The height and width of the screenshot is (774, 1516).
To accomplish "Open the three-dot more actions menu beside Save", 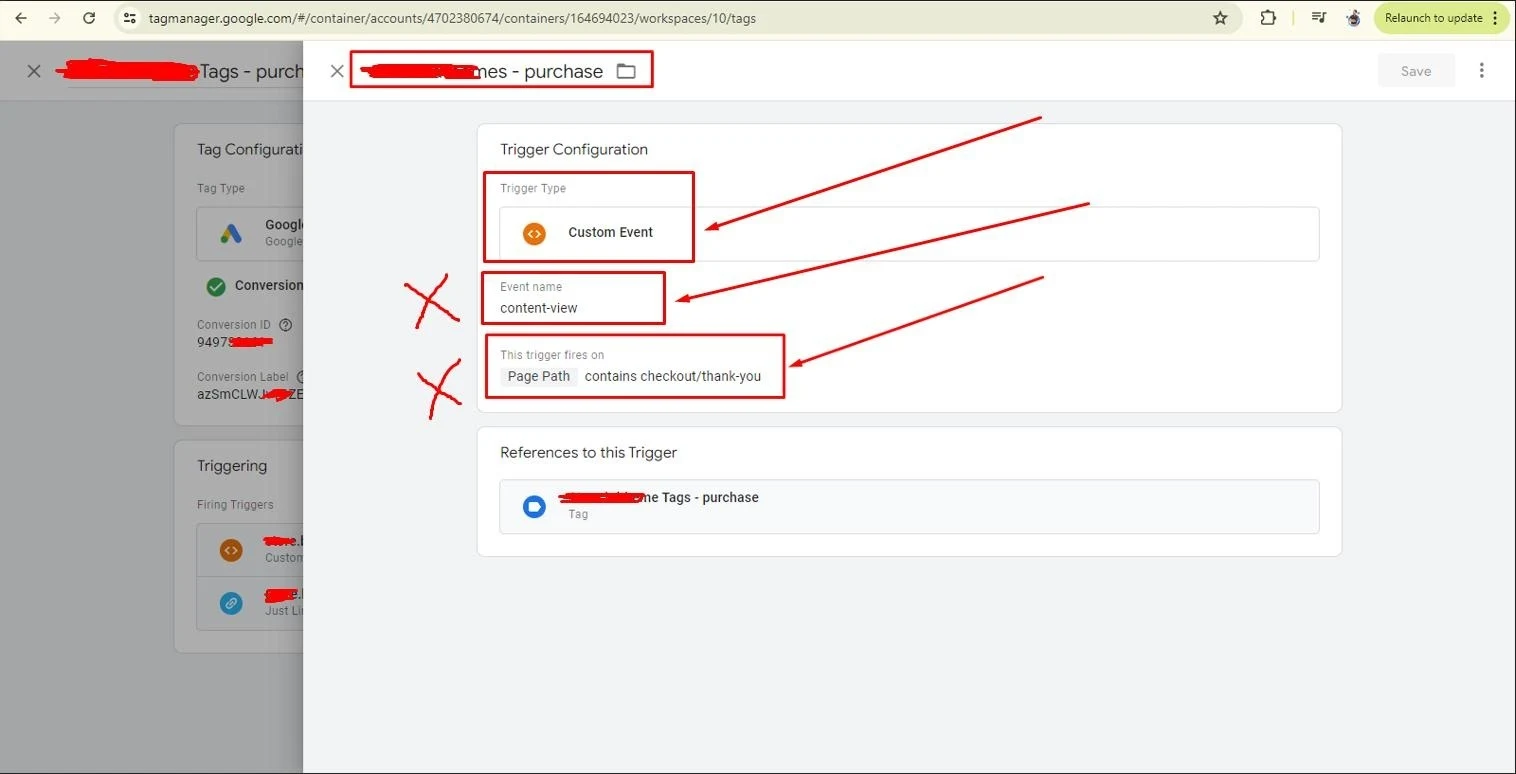I will [x=1482, y=70].
